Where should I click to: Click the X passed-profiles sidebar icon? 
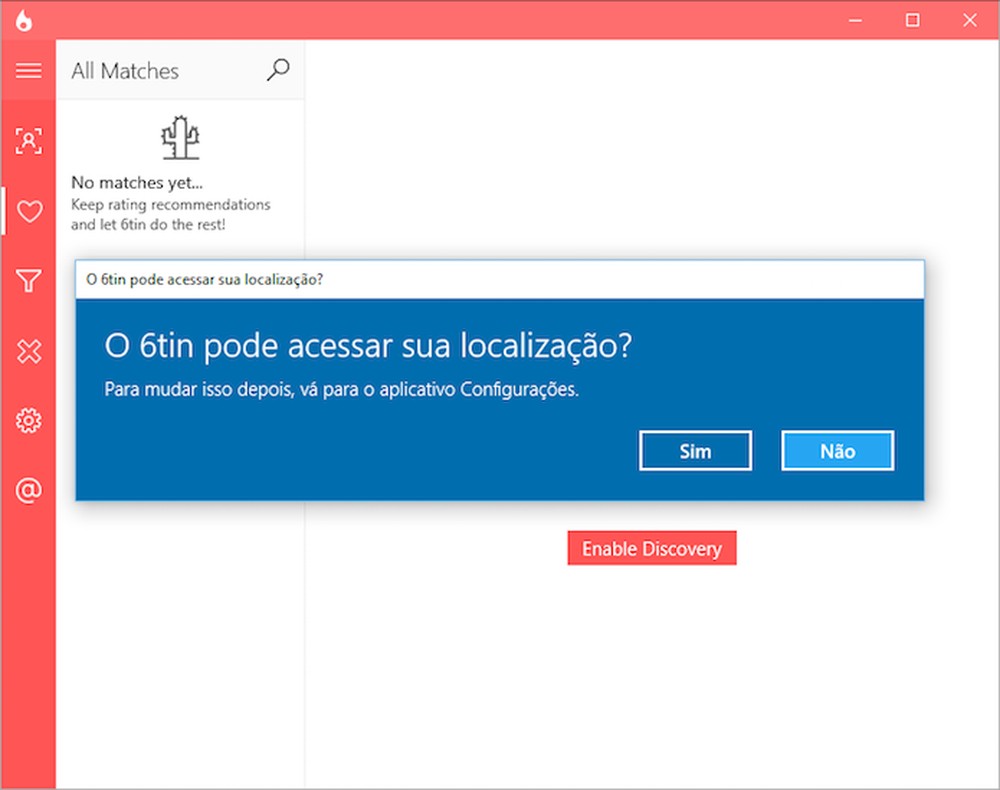tap(29, 351)
